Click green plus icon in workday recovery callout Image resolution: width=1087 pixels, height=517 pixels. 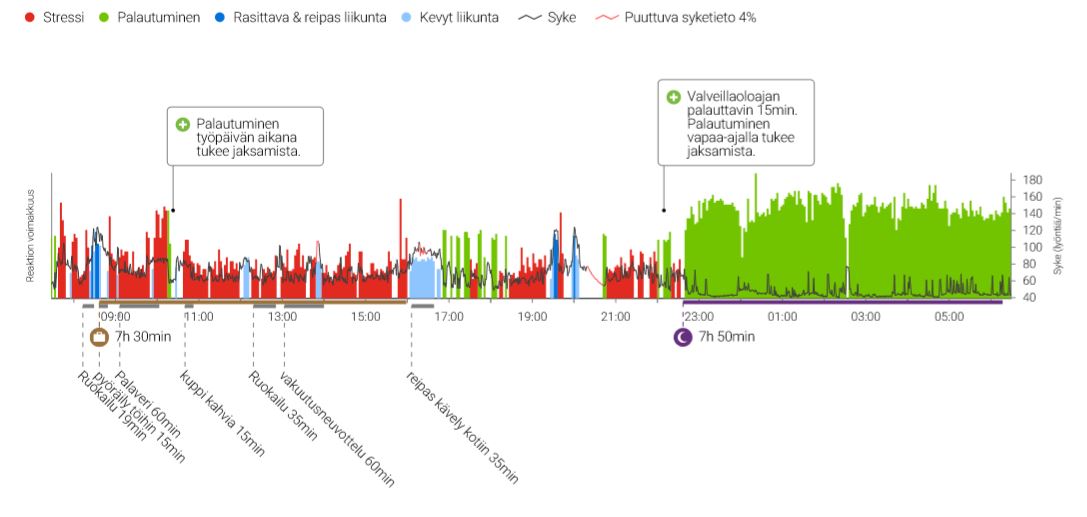click(x=182, y=125)
